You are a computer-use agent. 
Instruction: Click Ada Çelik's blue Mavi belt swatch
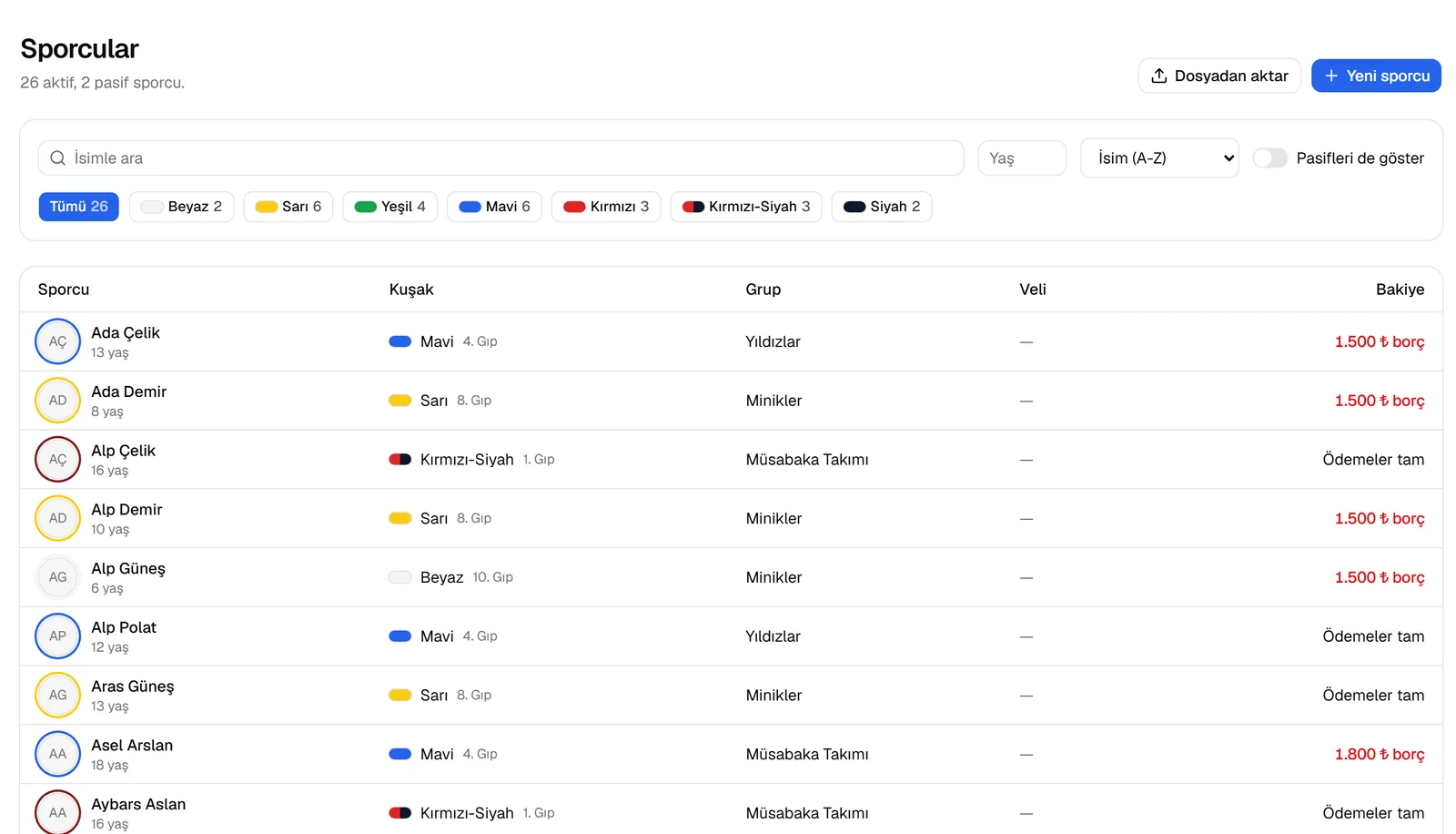[x=400, y=341]
